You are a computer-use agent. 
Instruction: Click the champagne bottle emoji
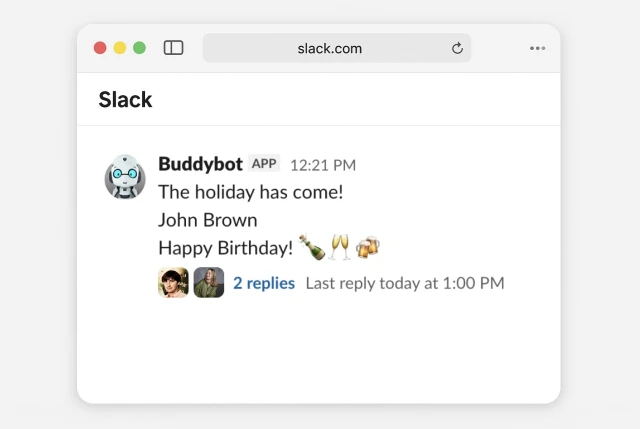click(x=312, y=247)
